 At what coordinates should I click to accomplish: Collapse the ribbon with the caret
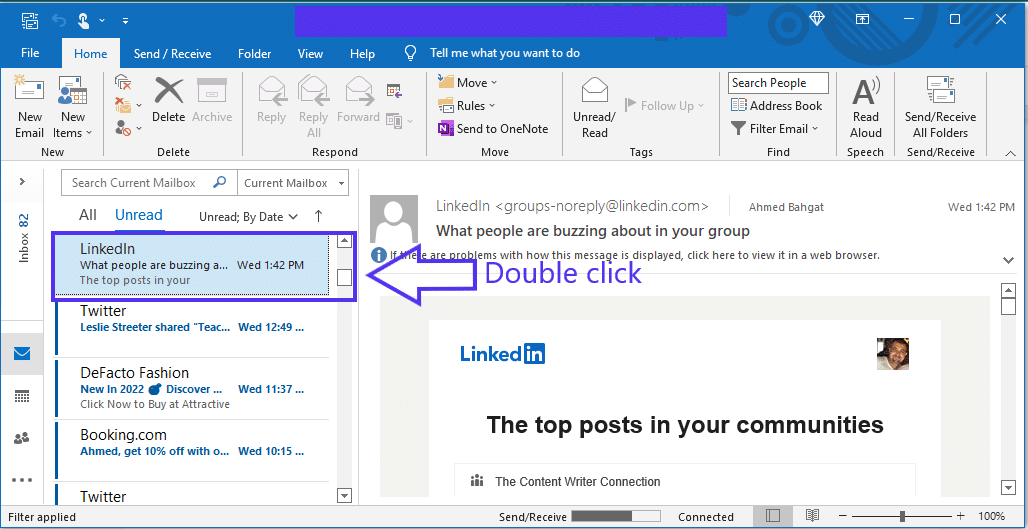(x=1010, y=153)
